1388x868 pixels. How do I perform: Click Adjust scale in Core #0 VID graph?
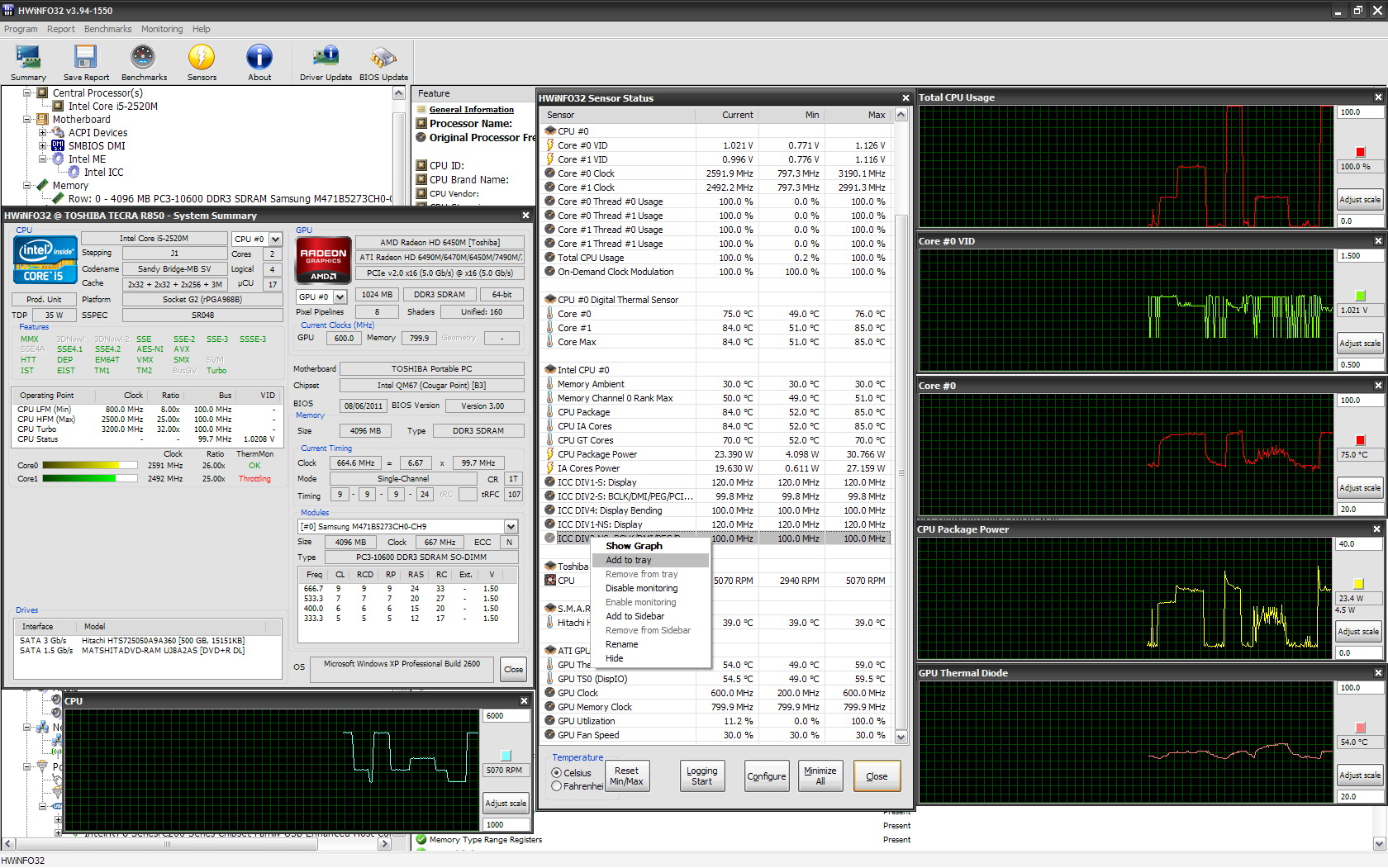1359,344
